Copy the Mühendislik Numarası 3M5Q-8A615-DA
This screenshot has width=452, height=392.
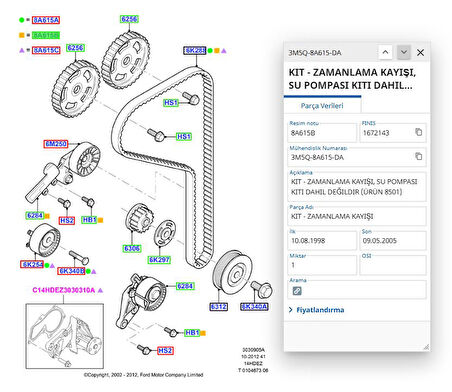click(x=418, y=156)
